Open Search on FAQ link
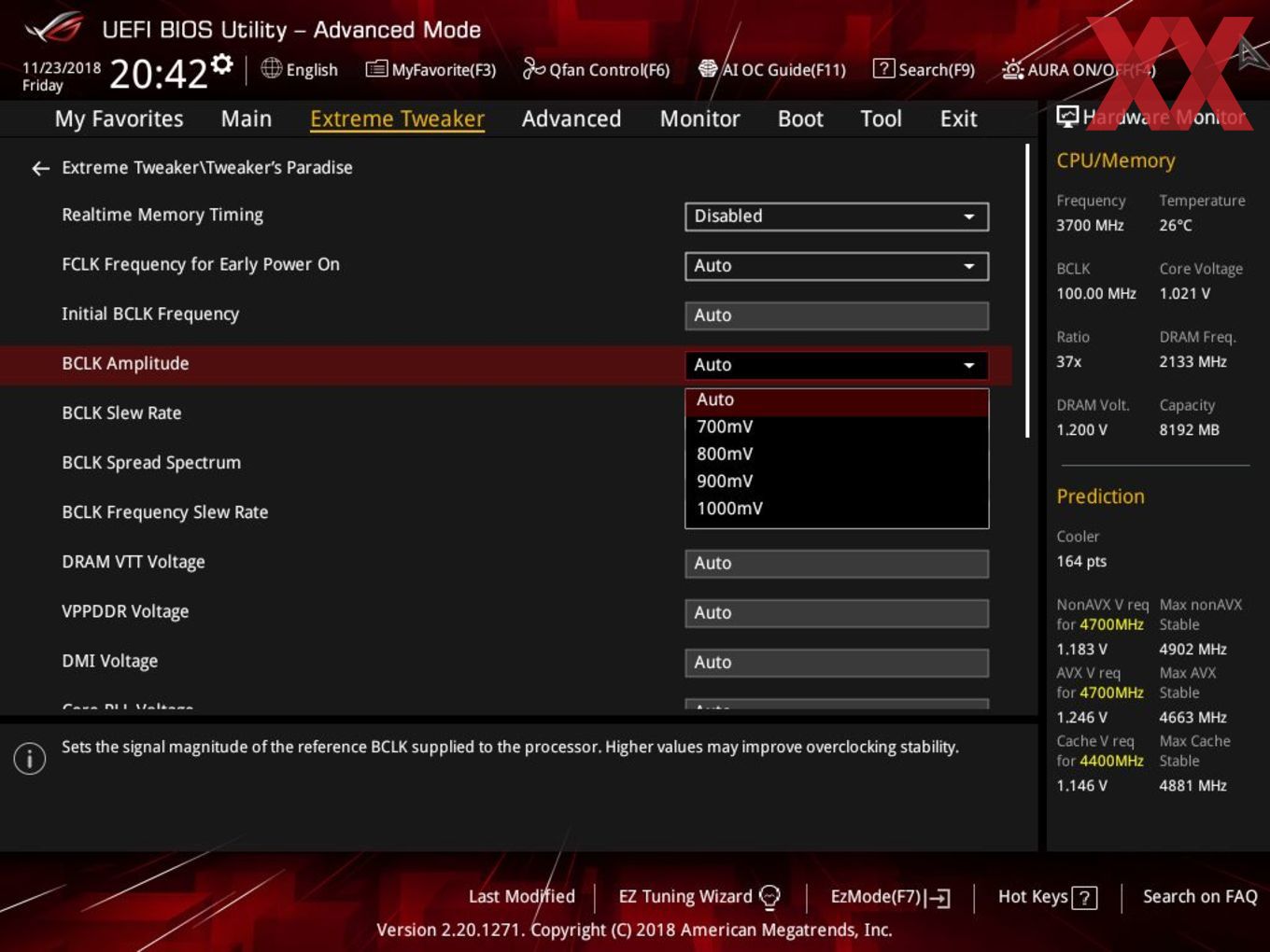Image resolution: width=1270 pixels, height=952 pixels. 1200,897
